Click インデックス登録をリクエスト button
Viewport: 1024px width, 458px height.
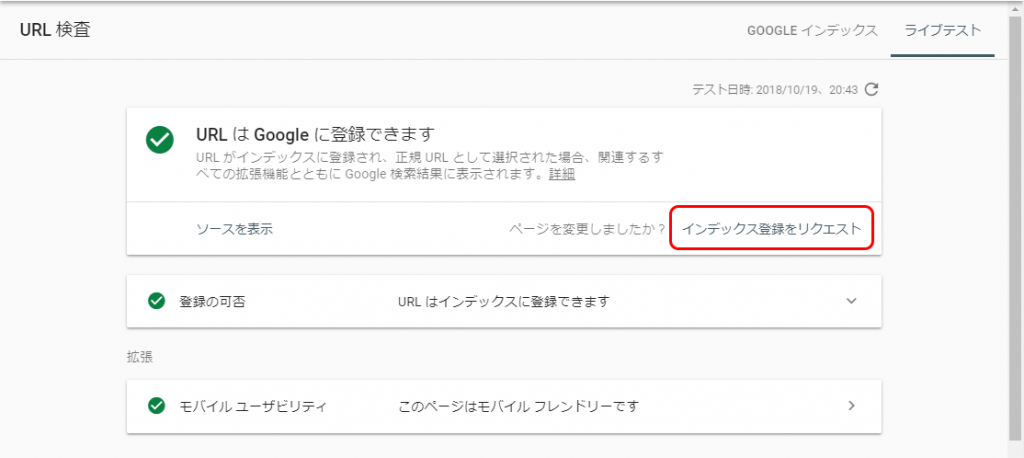tap(771, 229)
